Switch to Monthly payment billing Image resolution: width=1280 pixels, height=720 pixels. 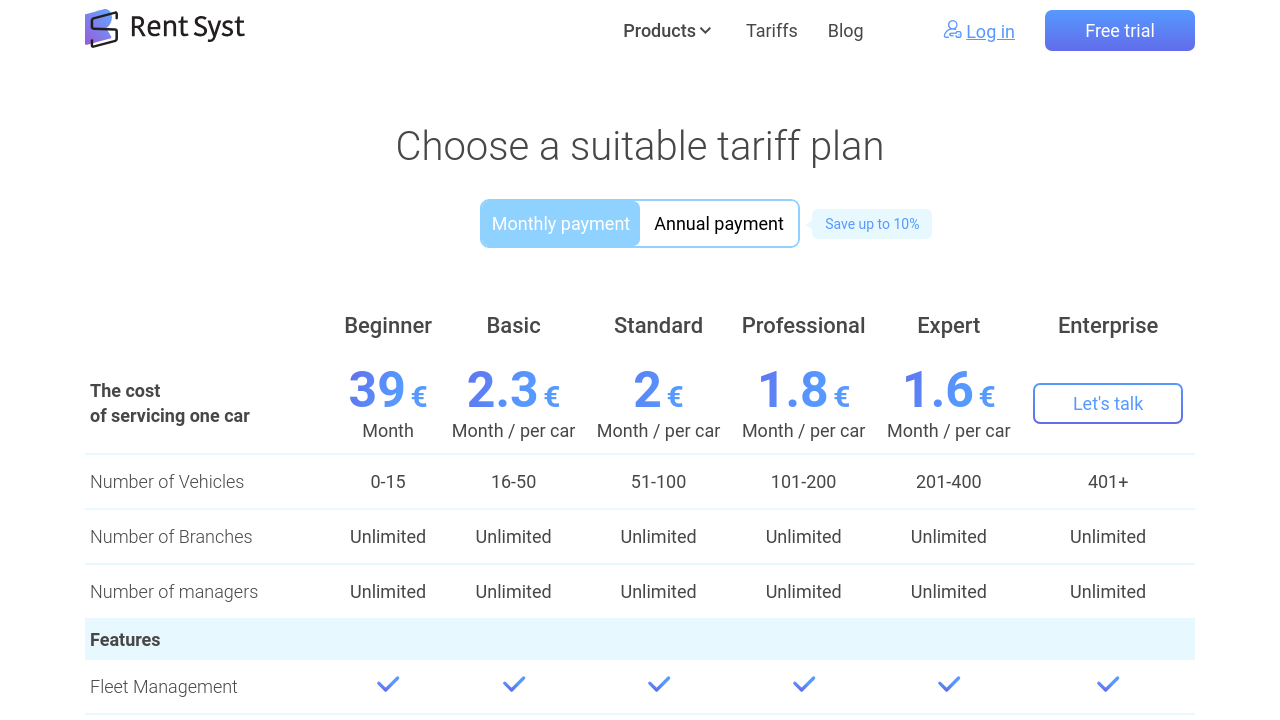click(561, 224)
